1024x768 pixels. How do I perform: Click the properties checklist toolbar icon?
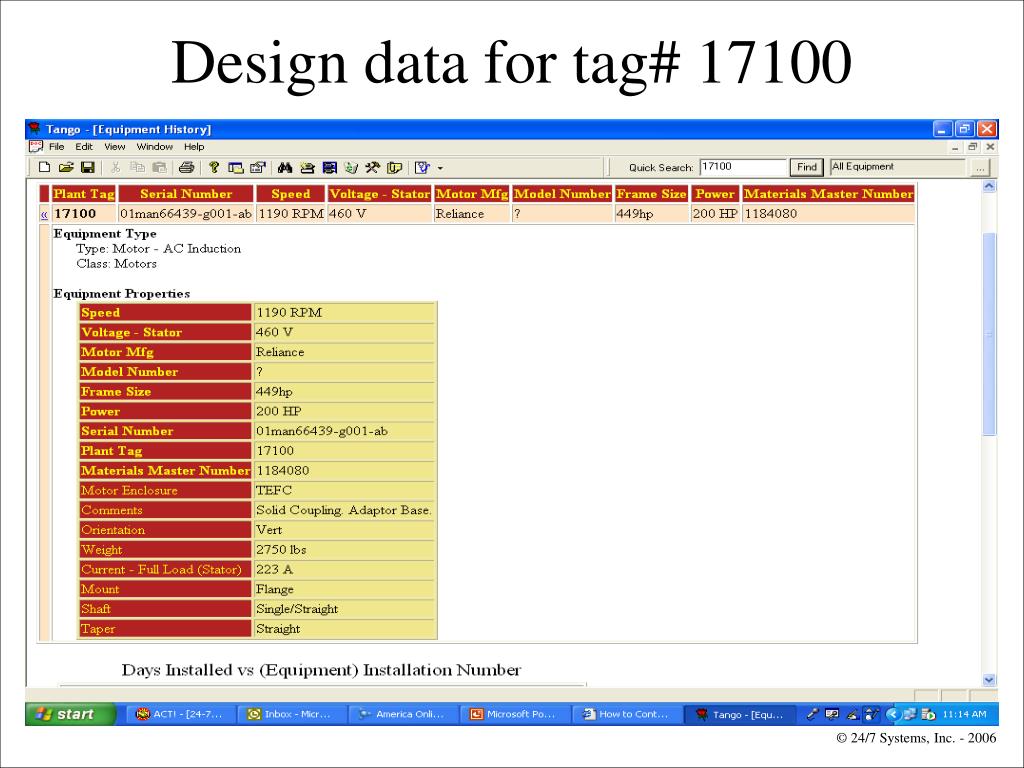[257, 167]
